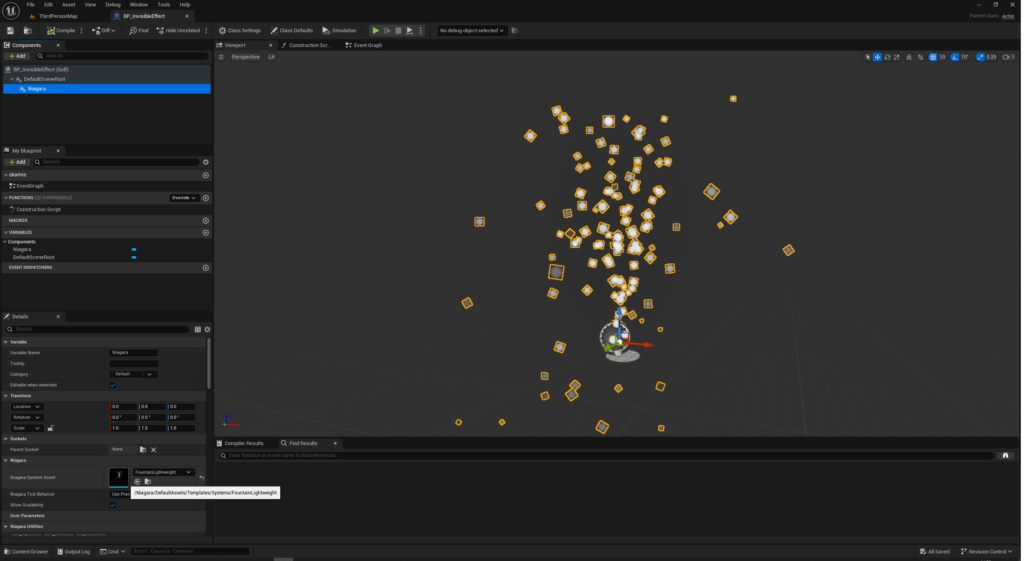Open the camera speed setting
The image size is (1024, 561).
(1008, 57)
